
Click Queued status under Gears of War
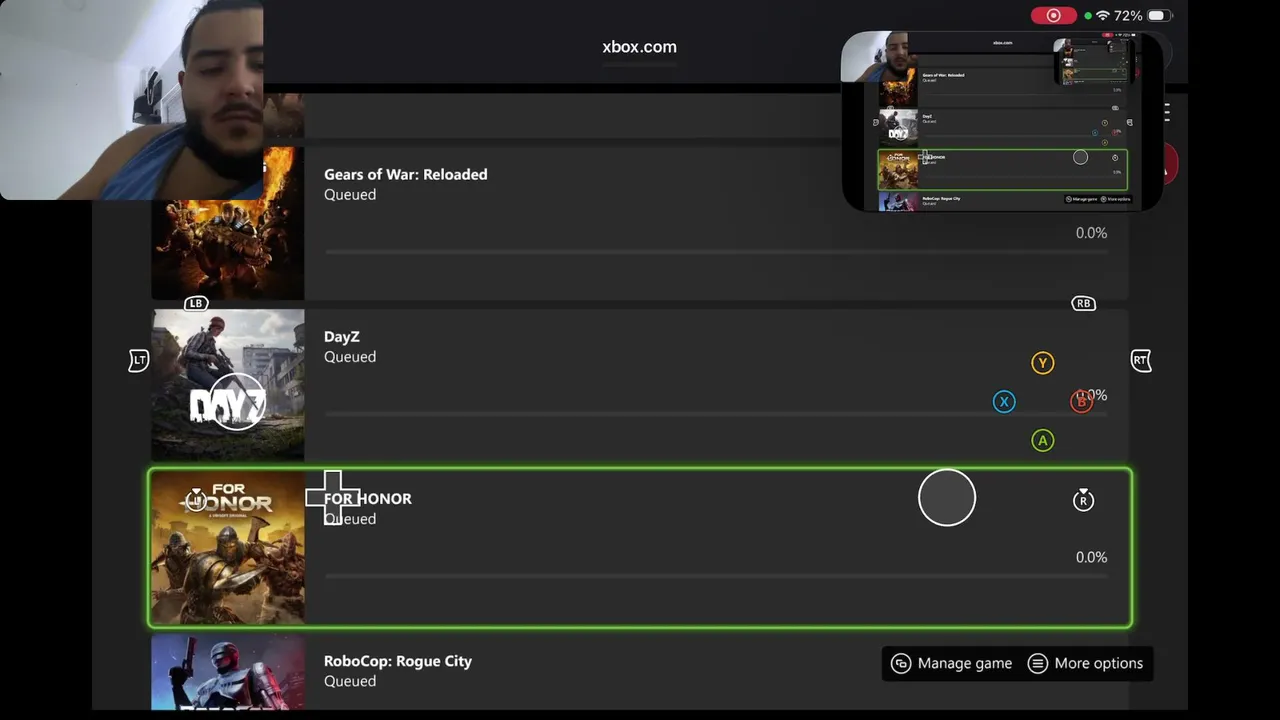(x=350, y=194)
